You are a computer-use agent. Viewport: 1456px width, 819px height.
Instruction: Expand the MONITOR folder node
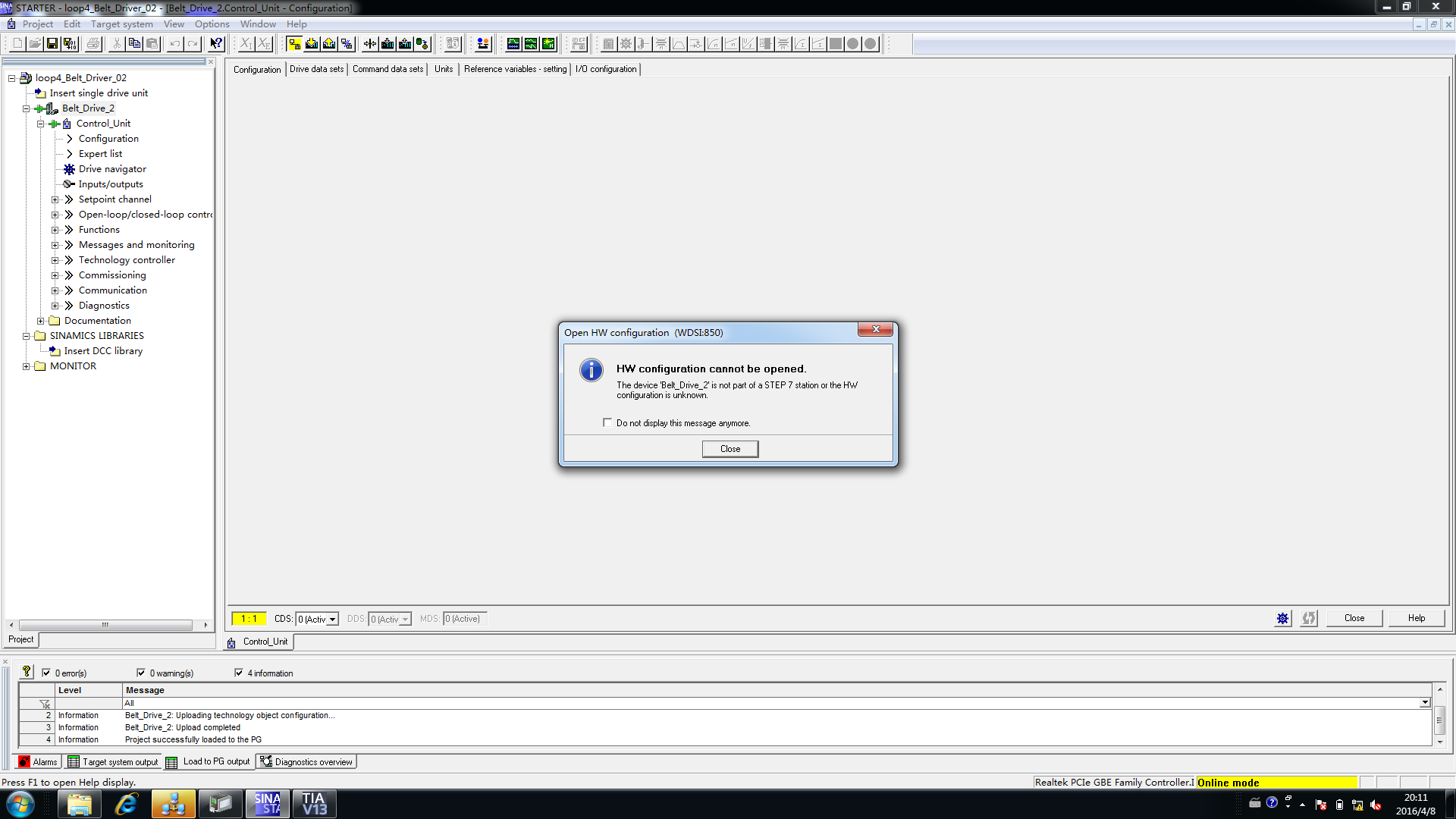point(26,366)
